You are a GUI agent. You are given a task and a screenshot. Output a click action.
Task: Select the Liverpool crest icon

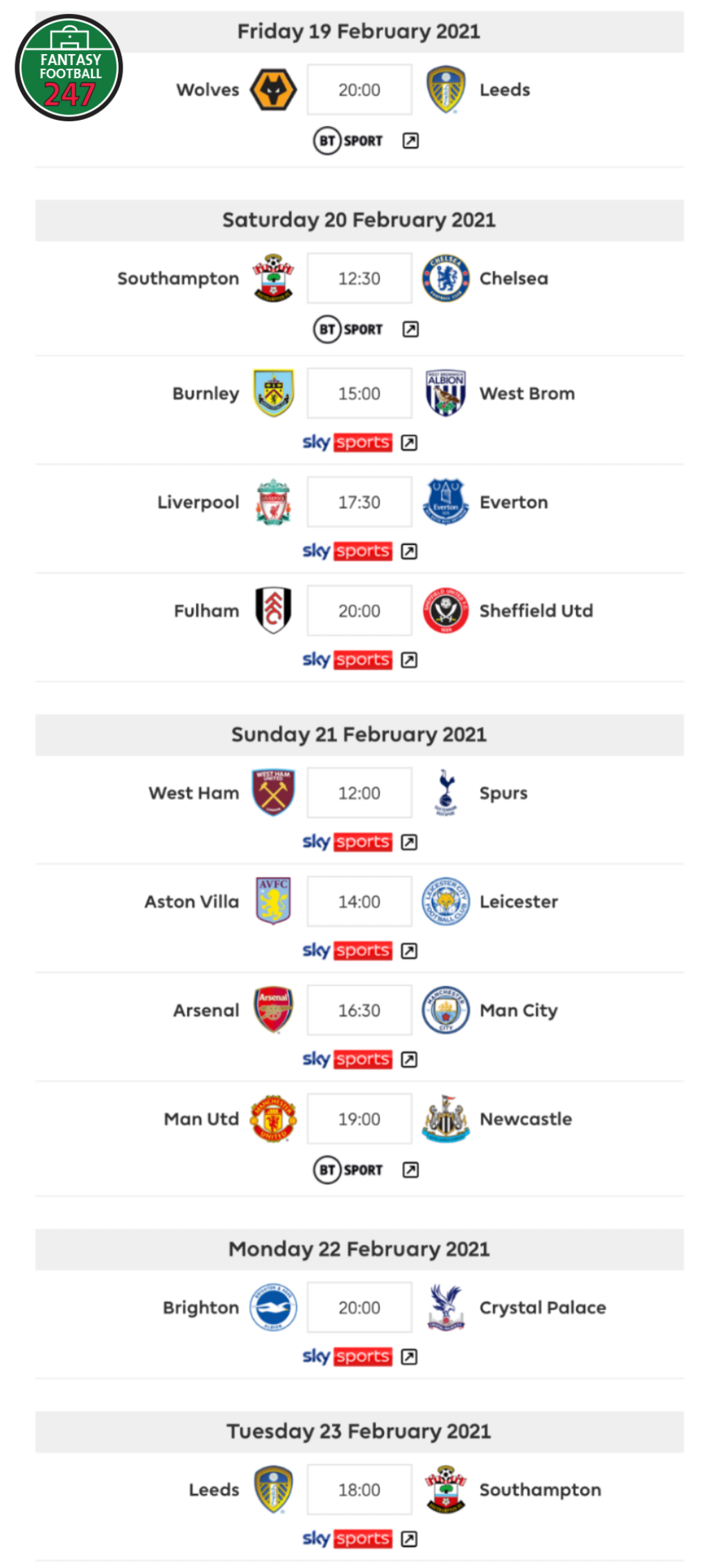[273, 502]
